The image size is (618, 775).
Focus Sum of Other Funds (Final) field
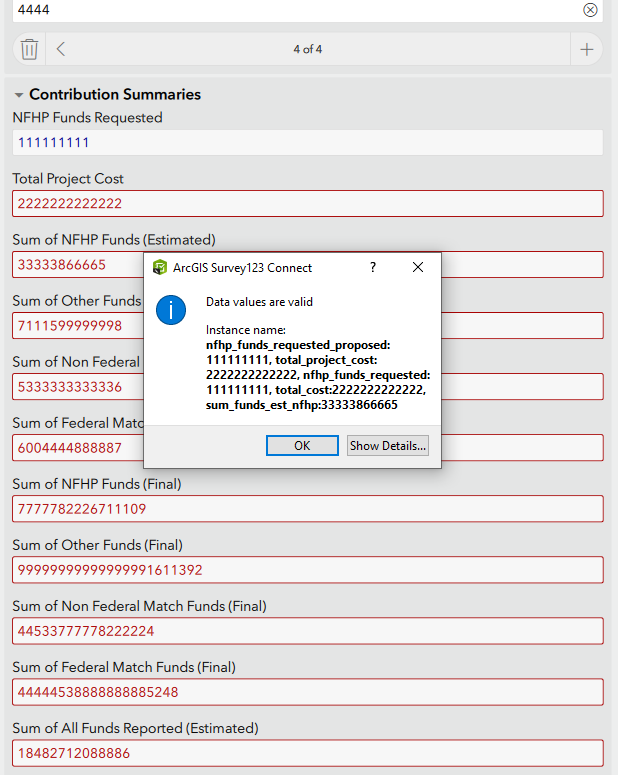(308, 570)
